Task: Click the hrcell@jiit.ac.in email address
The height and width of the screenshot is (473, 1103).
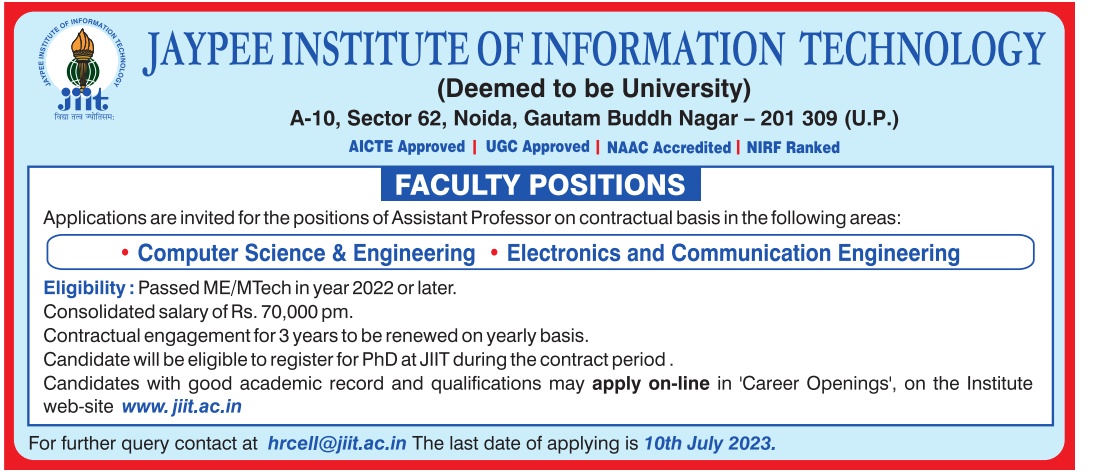Action: point(337,444)
